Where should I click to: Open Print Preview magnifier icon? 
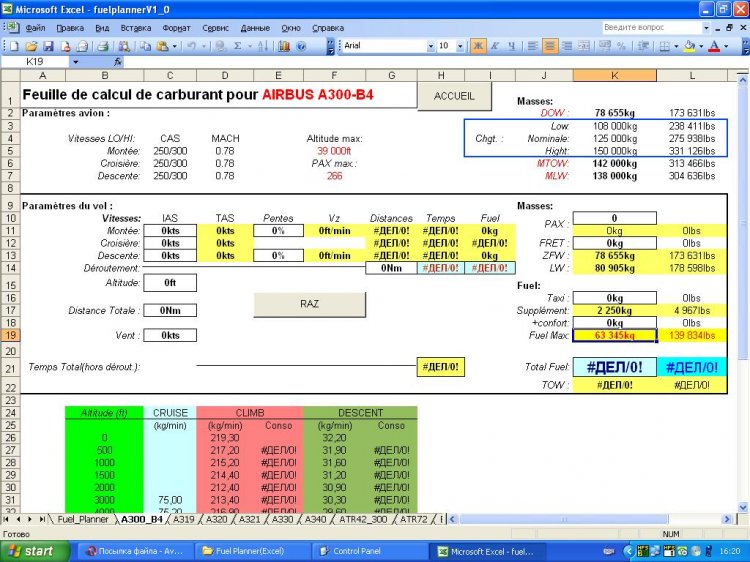tap(124, 46)
